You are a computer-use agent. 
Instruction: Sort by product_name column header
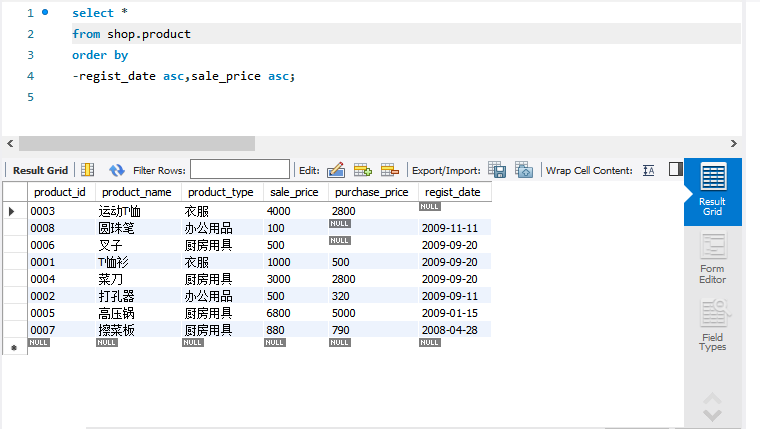(x=137, y=192)
